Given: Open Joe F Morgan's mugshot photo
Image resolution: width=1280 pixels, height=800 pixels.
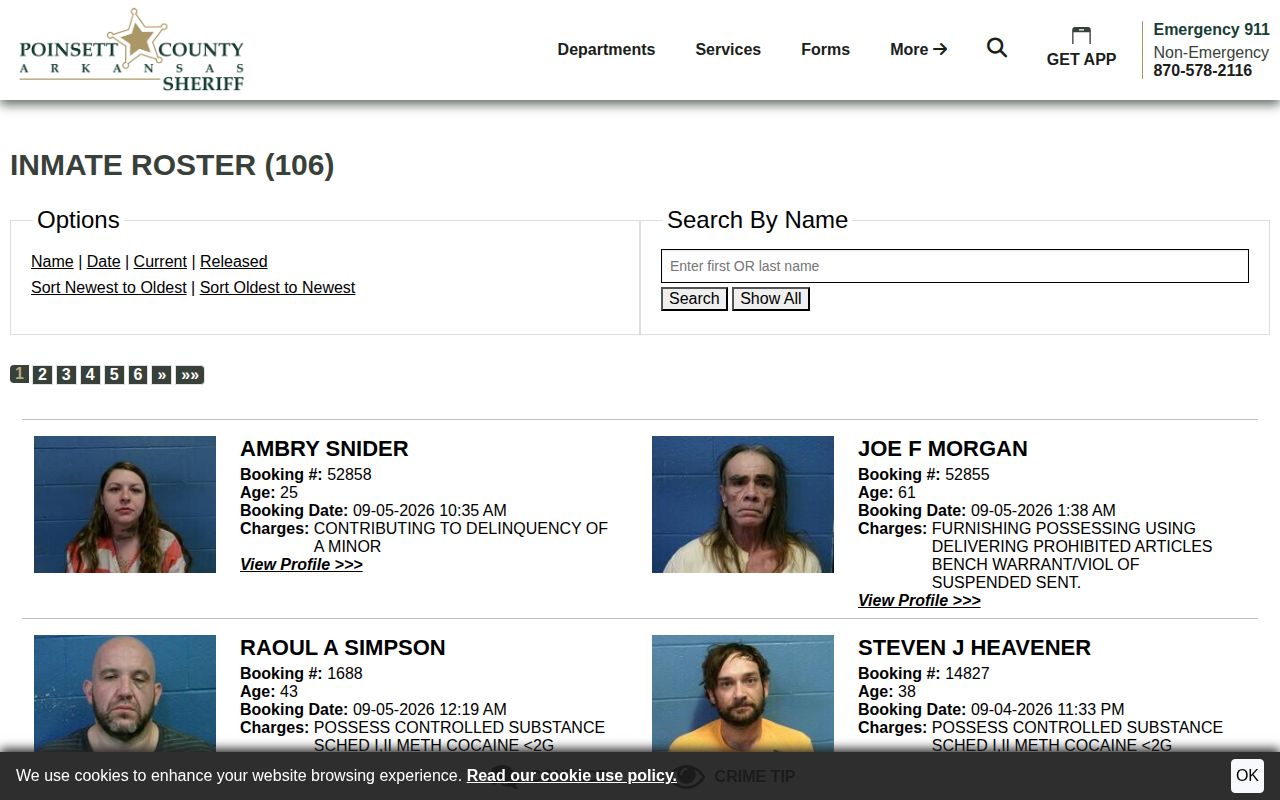Looking at the screenshot, I should point(743,504).
